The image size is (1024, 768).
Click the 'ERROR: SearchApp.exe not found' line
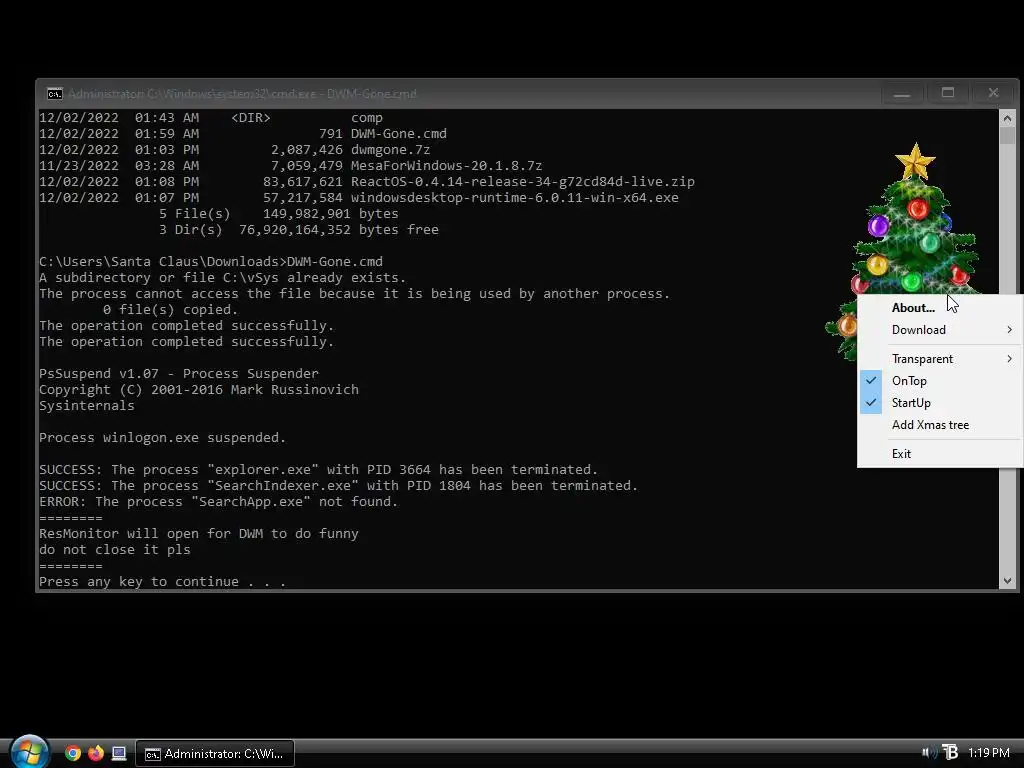coord(219,502)
